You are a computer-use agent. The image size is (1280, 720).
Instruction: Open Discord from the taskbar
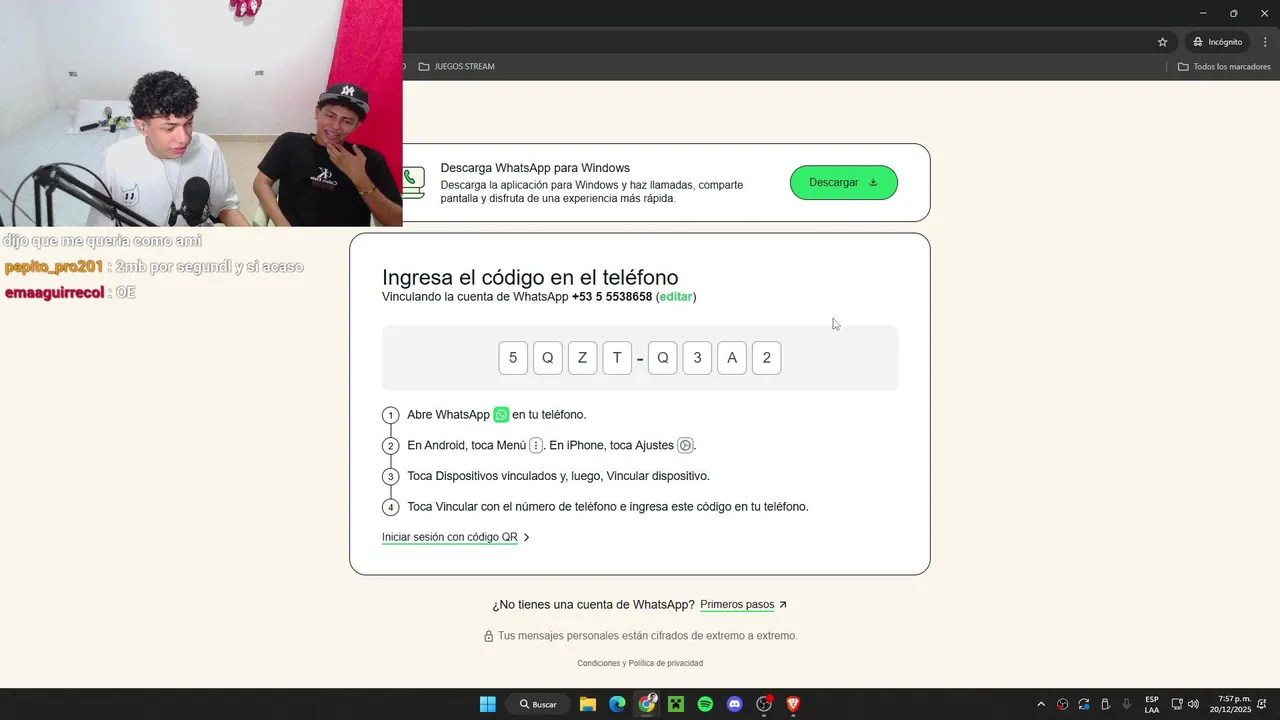(x=735, y=704)
